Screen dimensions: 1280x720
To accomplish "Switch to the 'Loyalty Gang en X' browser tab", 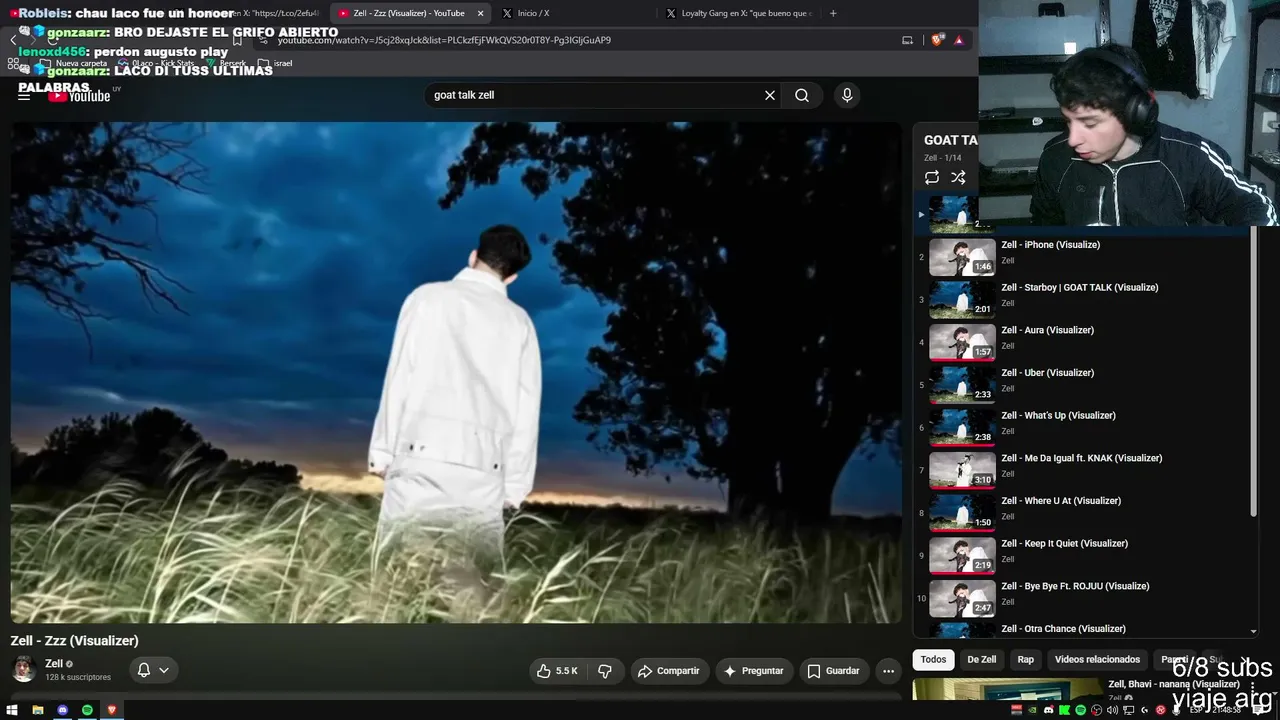I will 740,13.
